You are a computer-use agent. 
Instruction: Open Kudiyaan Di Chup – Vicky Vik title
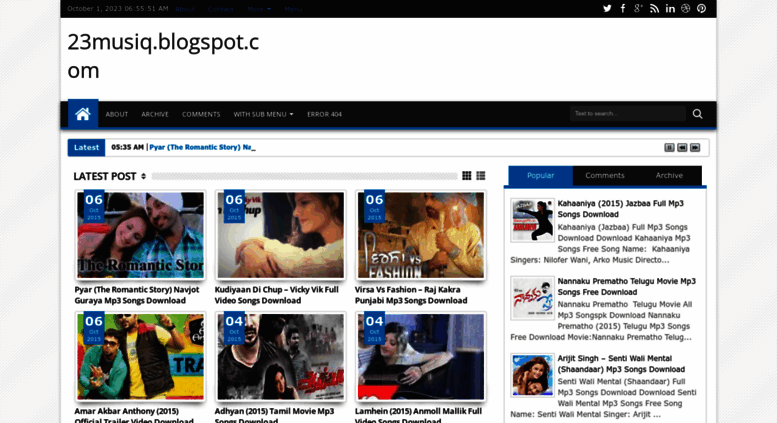coord(277,295)
